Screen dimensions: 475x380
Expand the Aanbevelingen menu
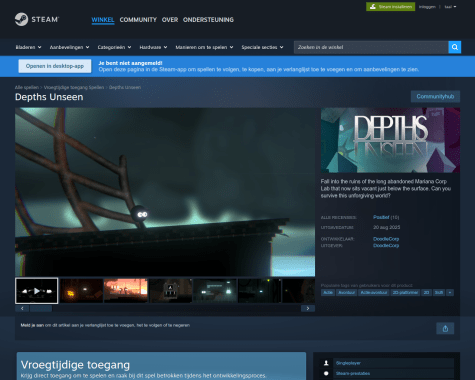click(69, 47)
